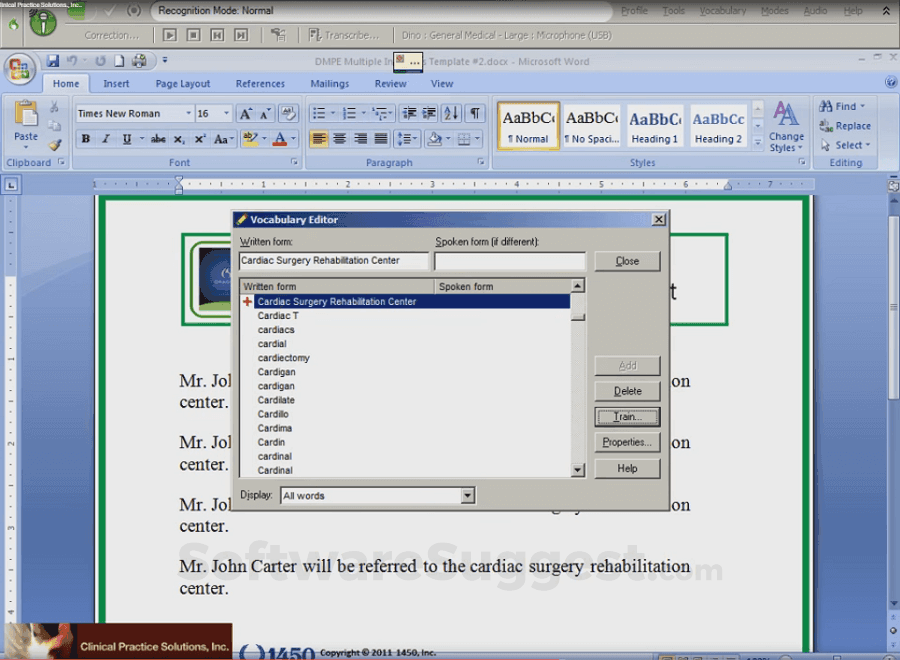Apply bold formatting to text
900x660 pixels.
coord(84,139)
